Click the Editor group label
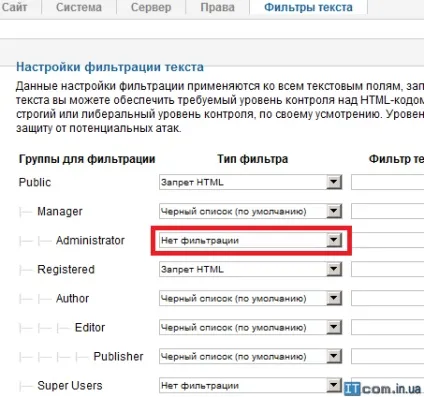 coord(90,327)
